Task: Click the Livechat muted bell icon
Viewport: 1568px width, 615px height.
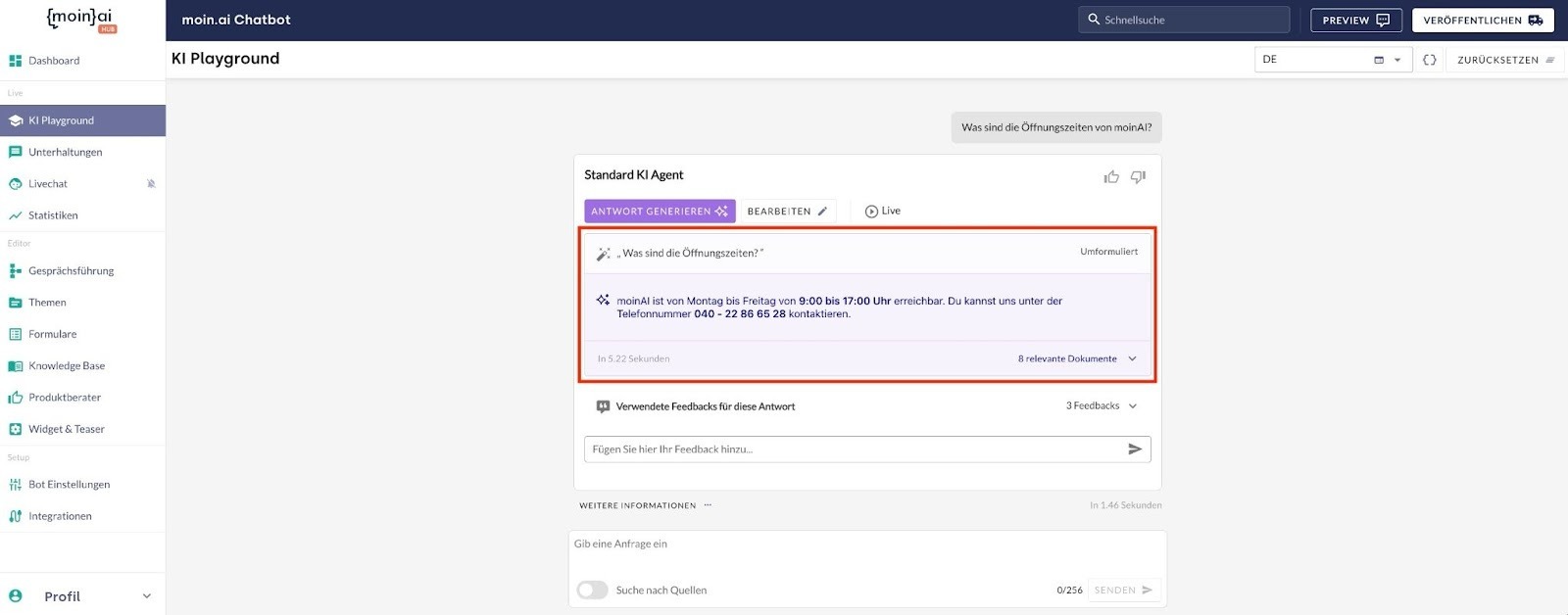Action: pyautogui.click(x=151, y=184)
